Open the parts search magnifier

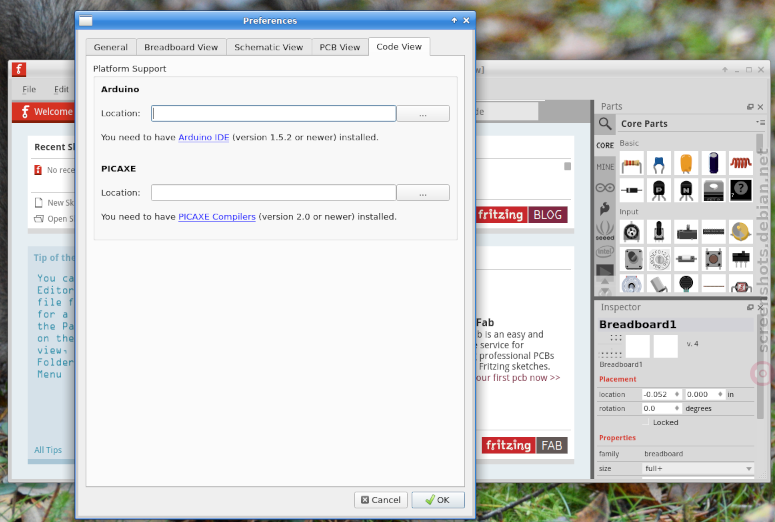click(x=605, y=123)
